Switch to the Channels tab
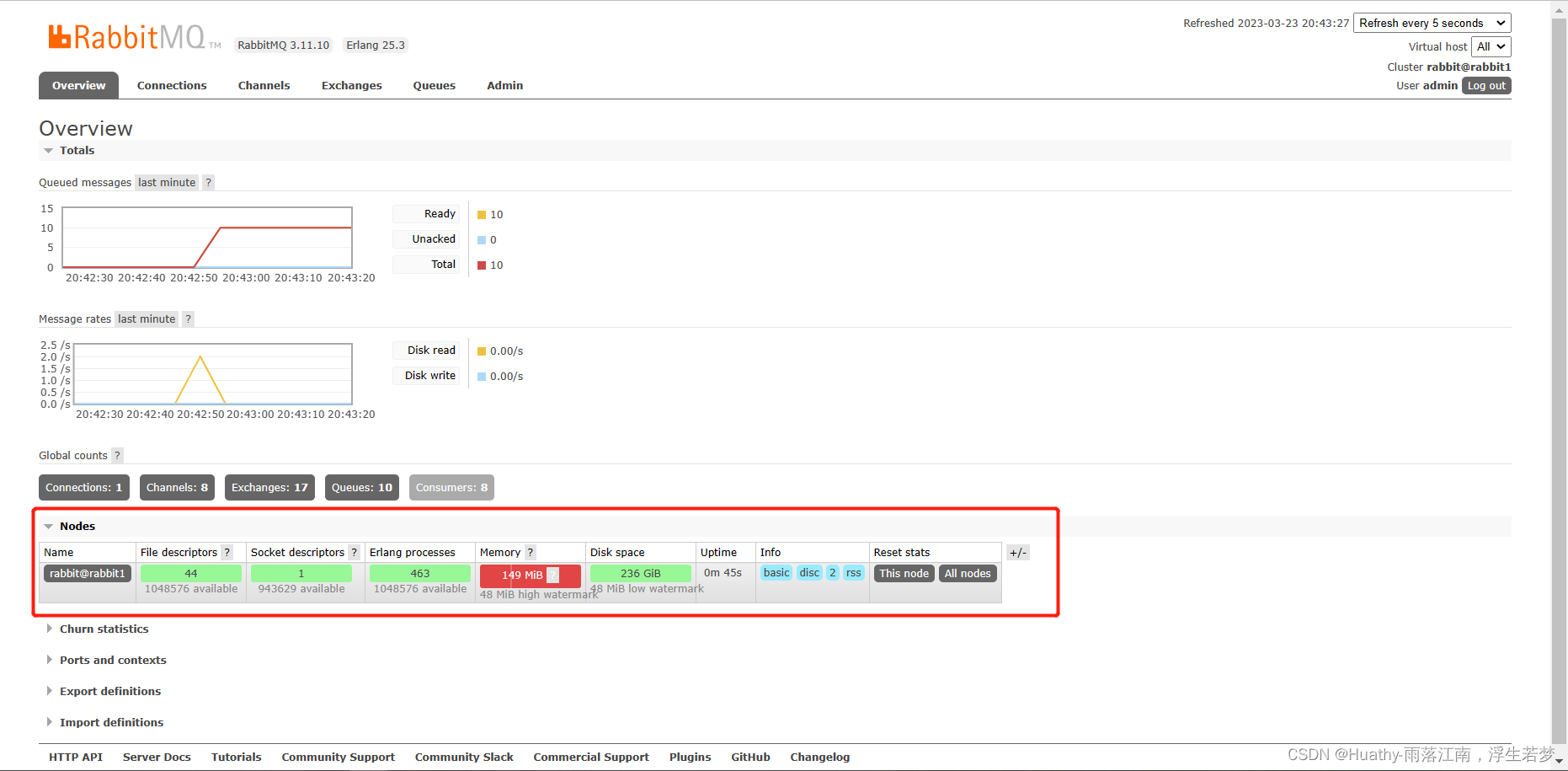 [x=264, y=86]
